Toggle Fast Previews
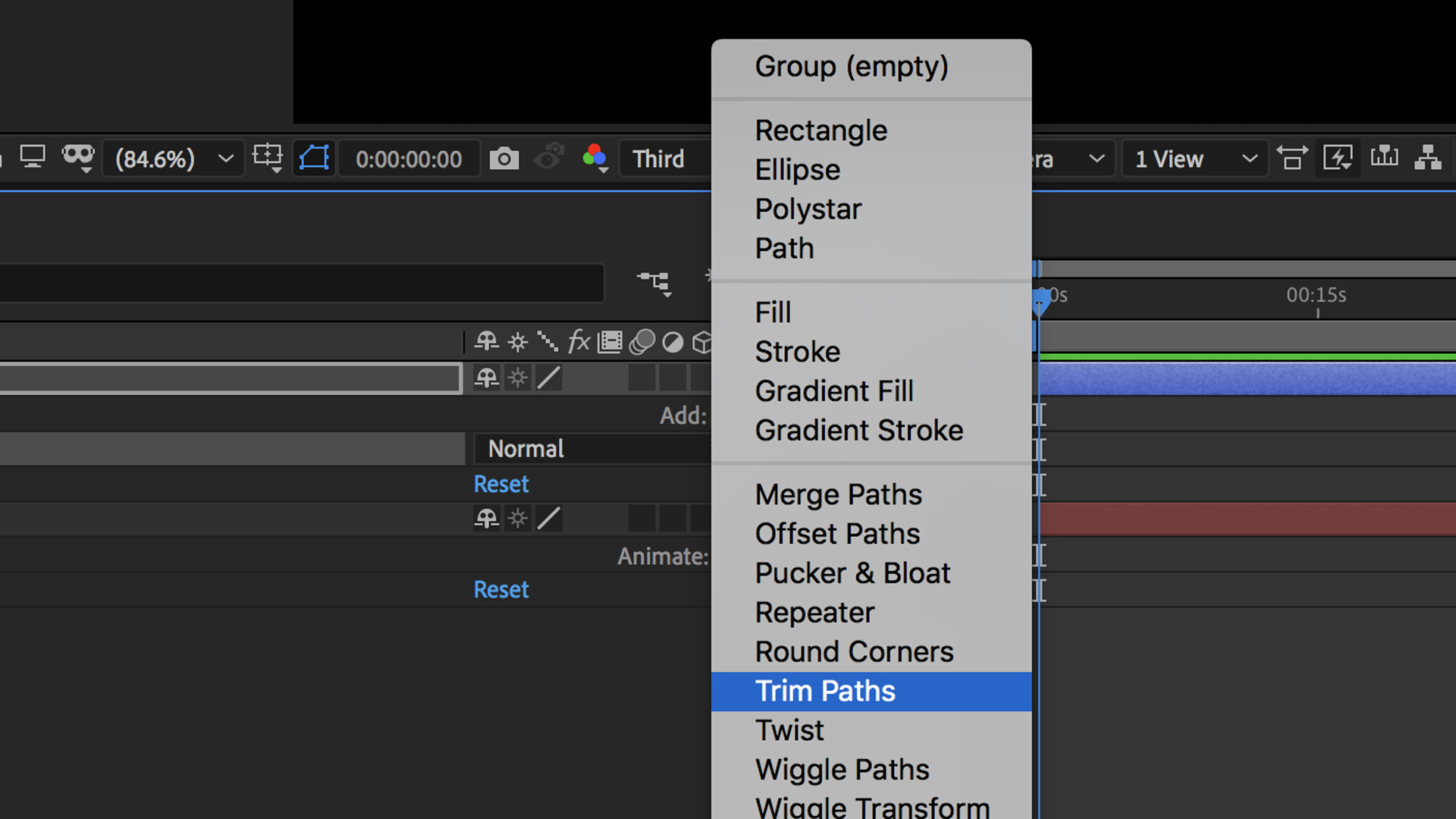The width and height of the screenshot is (1456, 819). point(1338,158)
